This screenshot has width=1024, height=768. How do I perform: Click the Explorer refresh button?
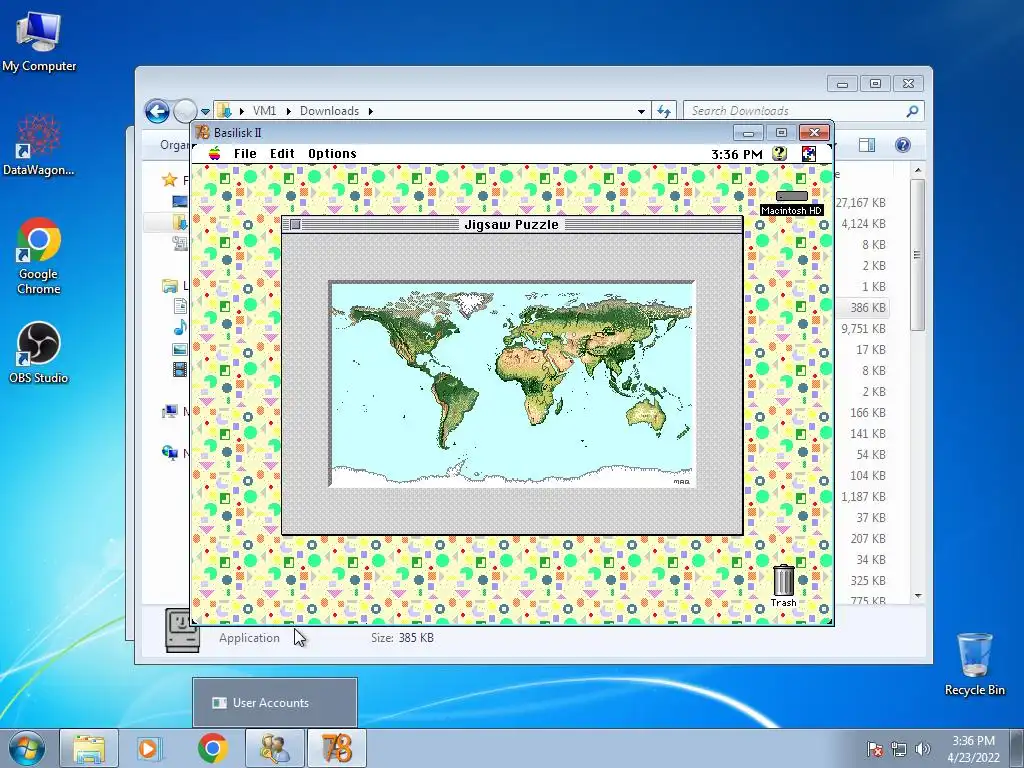point(664,111)
